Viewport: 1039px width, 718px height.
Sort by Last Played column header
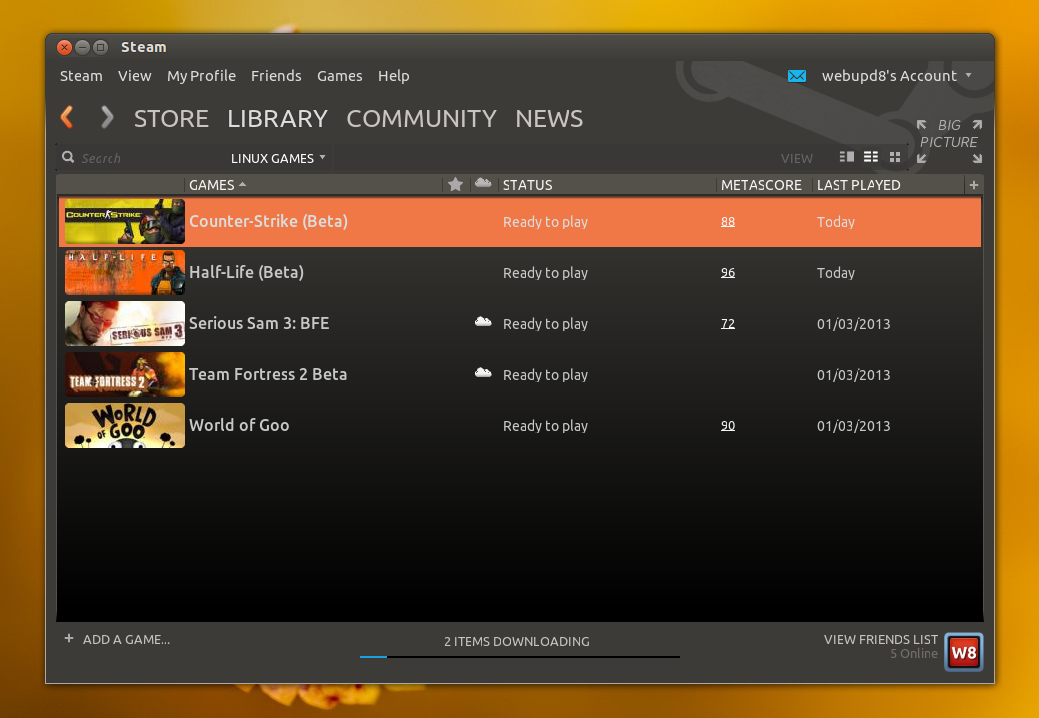tap(858, 185)
